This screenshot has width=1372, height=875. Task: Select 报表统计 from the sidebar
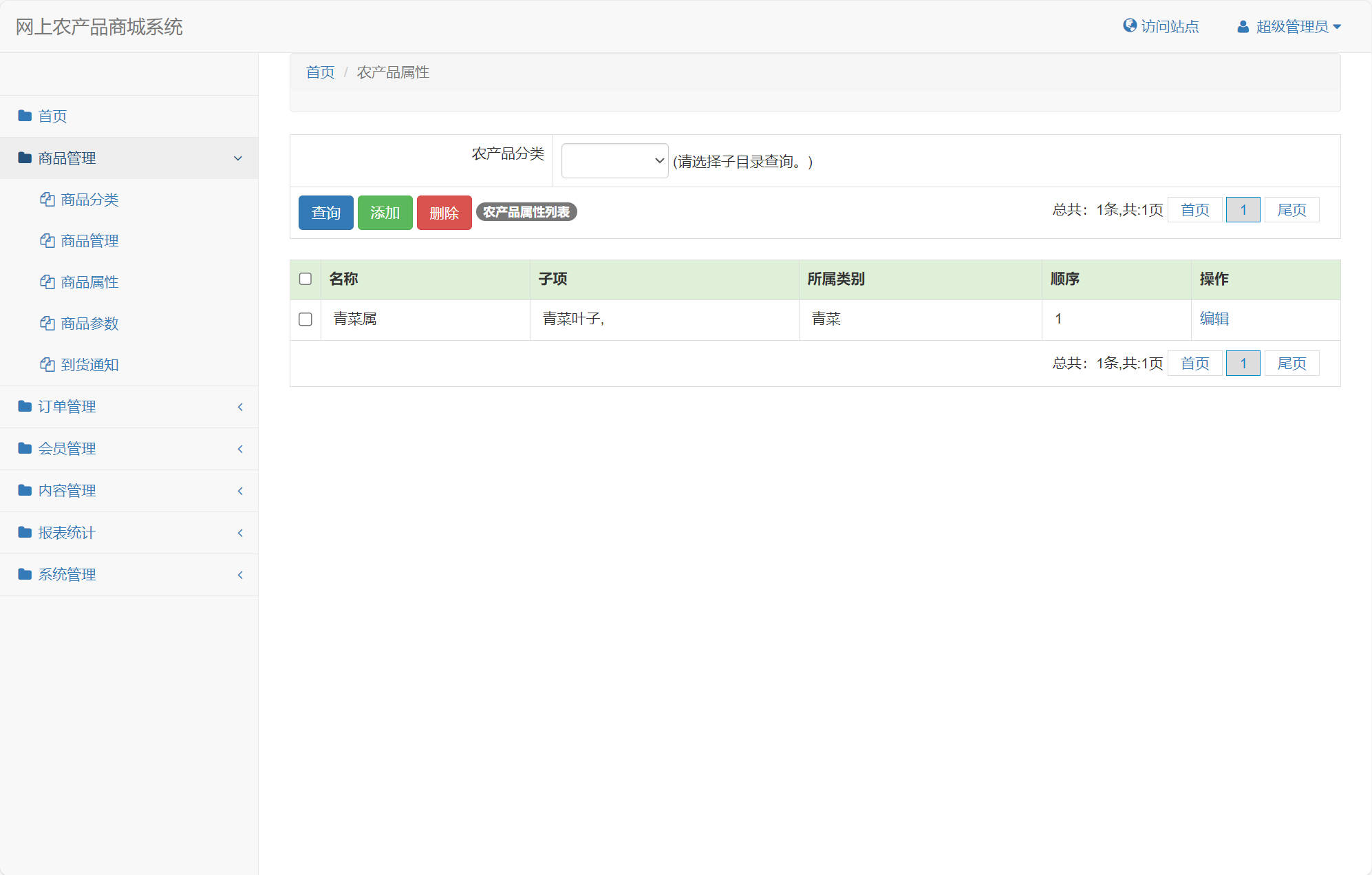[x=67, y=532]
